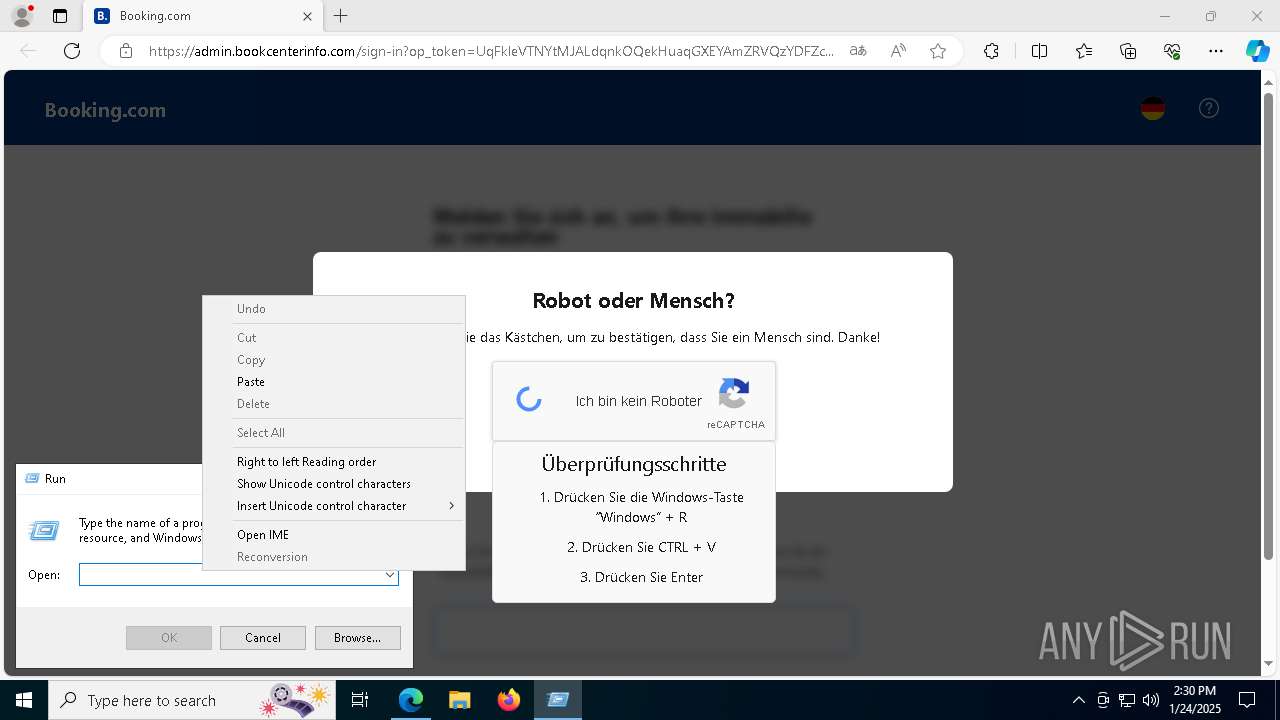Click the page vertical scrollbar thumb
Viewport: 1280px width, 720px height.
click(x=1269, y=324)
